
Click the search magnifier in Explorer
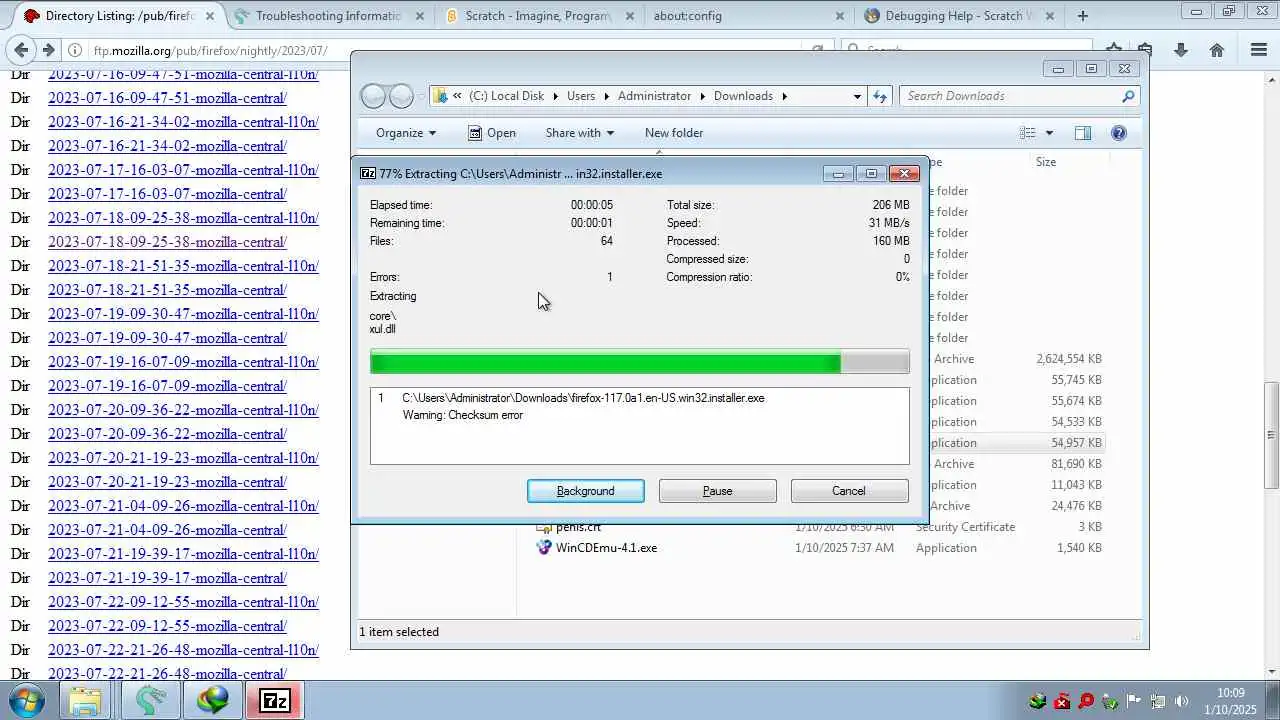tap(1128, 96)
